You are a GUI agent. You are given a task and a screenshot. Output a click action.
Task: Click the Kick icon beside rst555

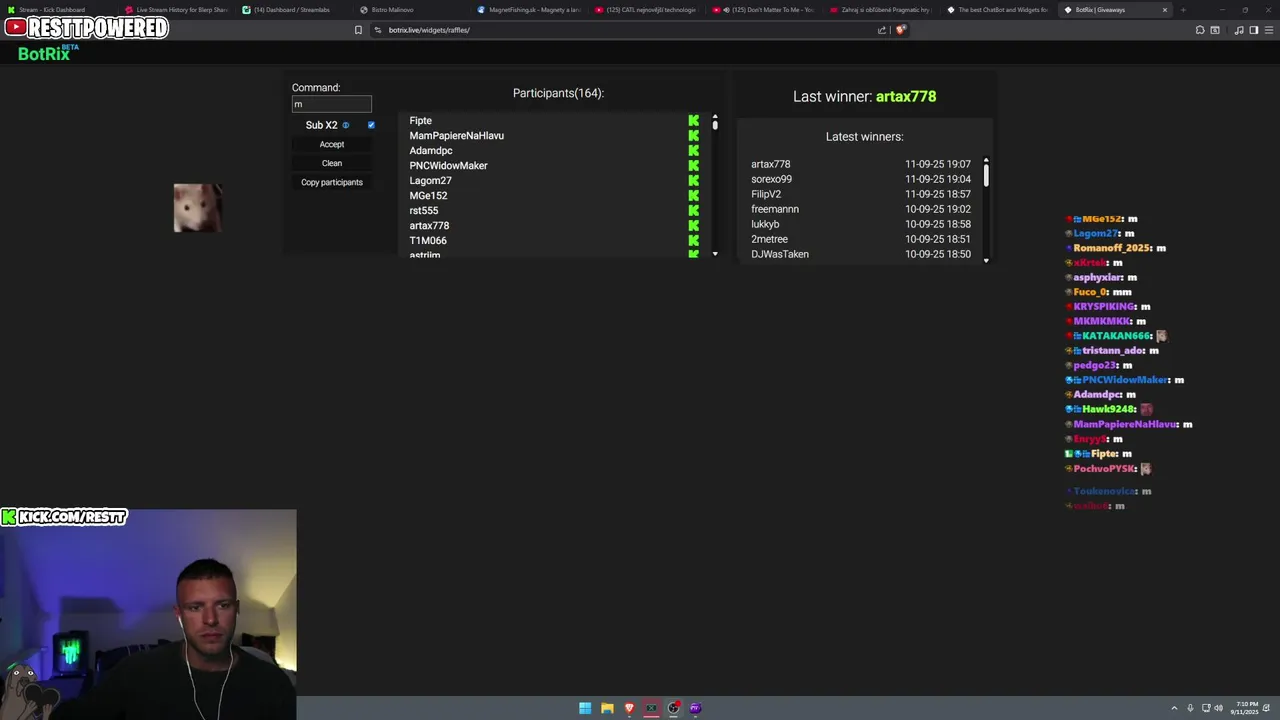click(693, 211)
